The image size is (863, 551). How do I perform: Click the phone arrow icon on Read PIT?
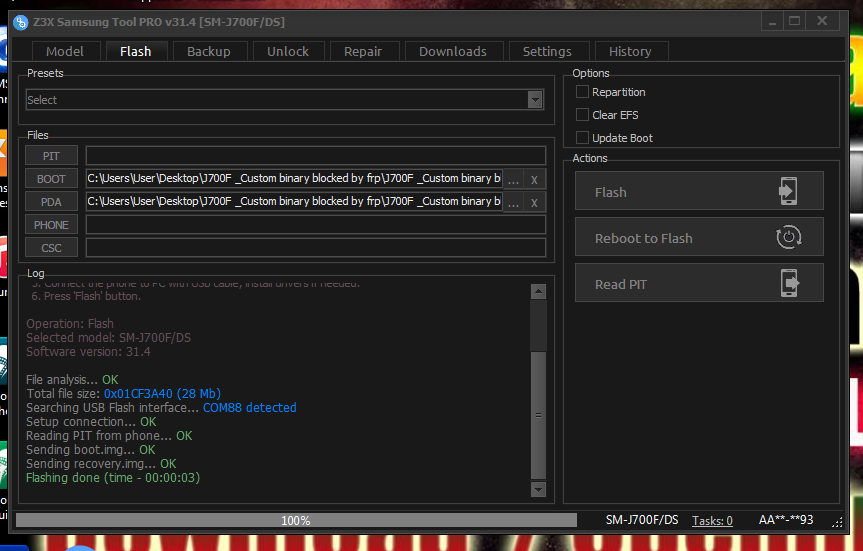790,283
